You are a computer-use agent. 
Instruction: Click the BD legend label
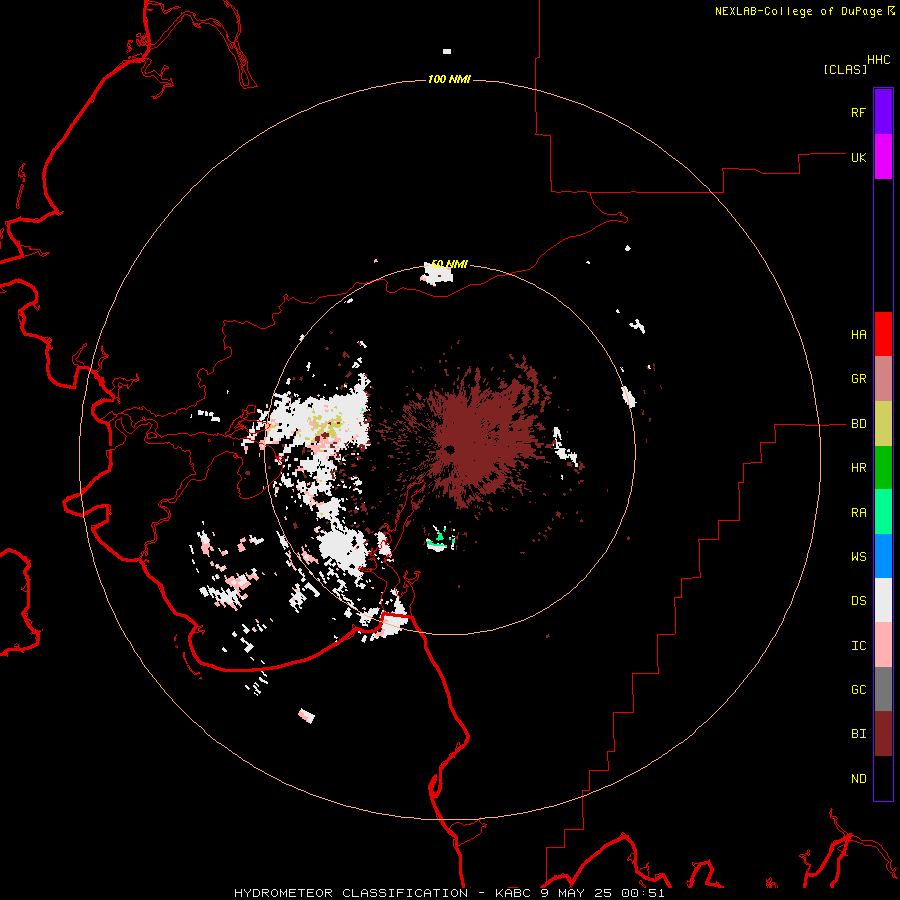tap(858, 424)
